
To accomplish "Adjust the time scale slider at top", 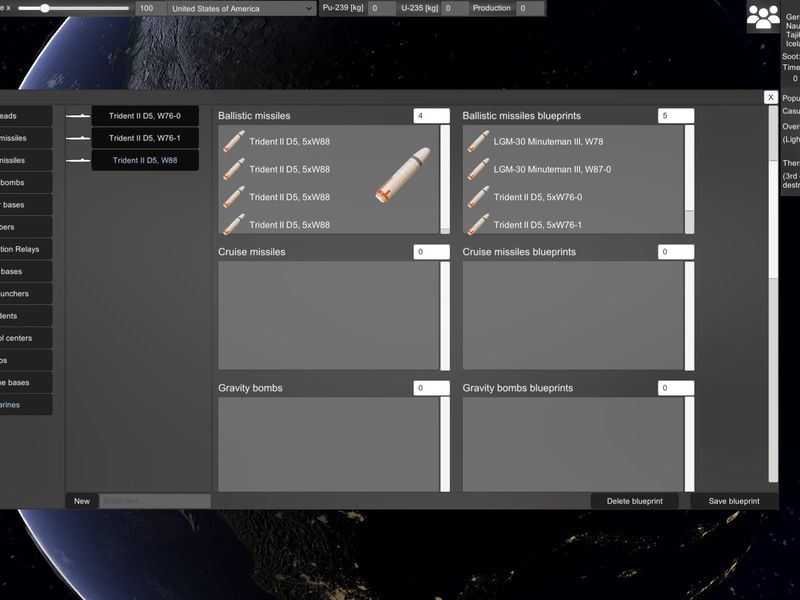I will coord(73,9).
